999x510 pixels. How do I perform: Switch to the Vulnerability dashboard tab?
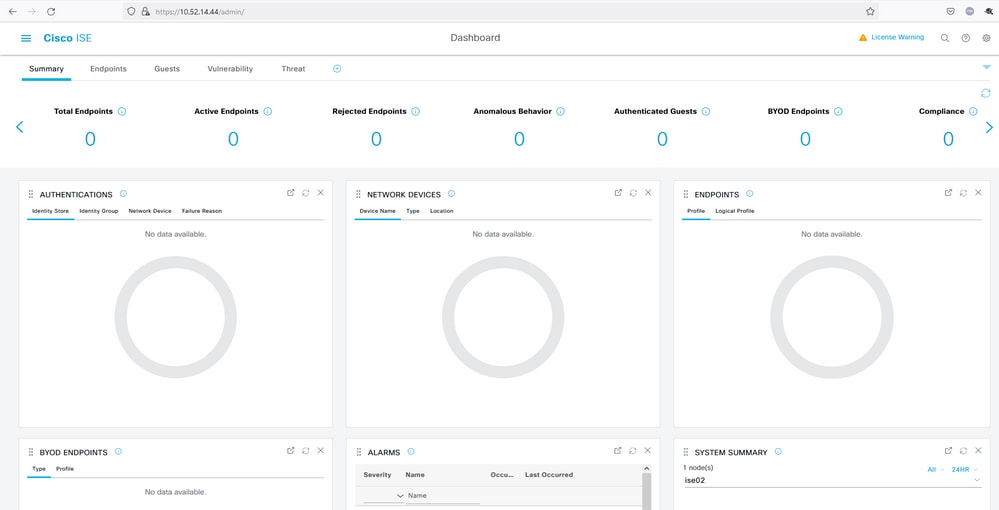(230, 69)
